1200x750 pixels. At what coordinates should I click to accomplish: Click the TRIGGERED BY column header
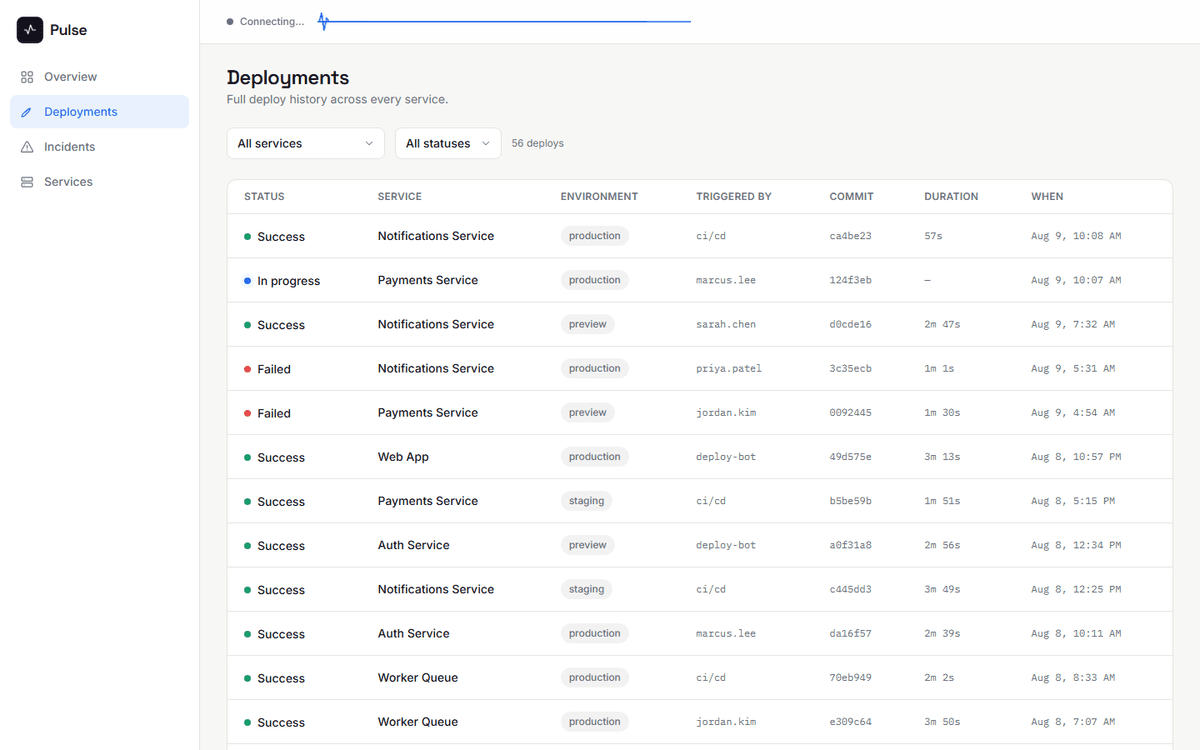point(734,197)
